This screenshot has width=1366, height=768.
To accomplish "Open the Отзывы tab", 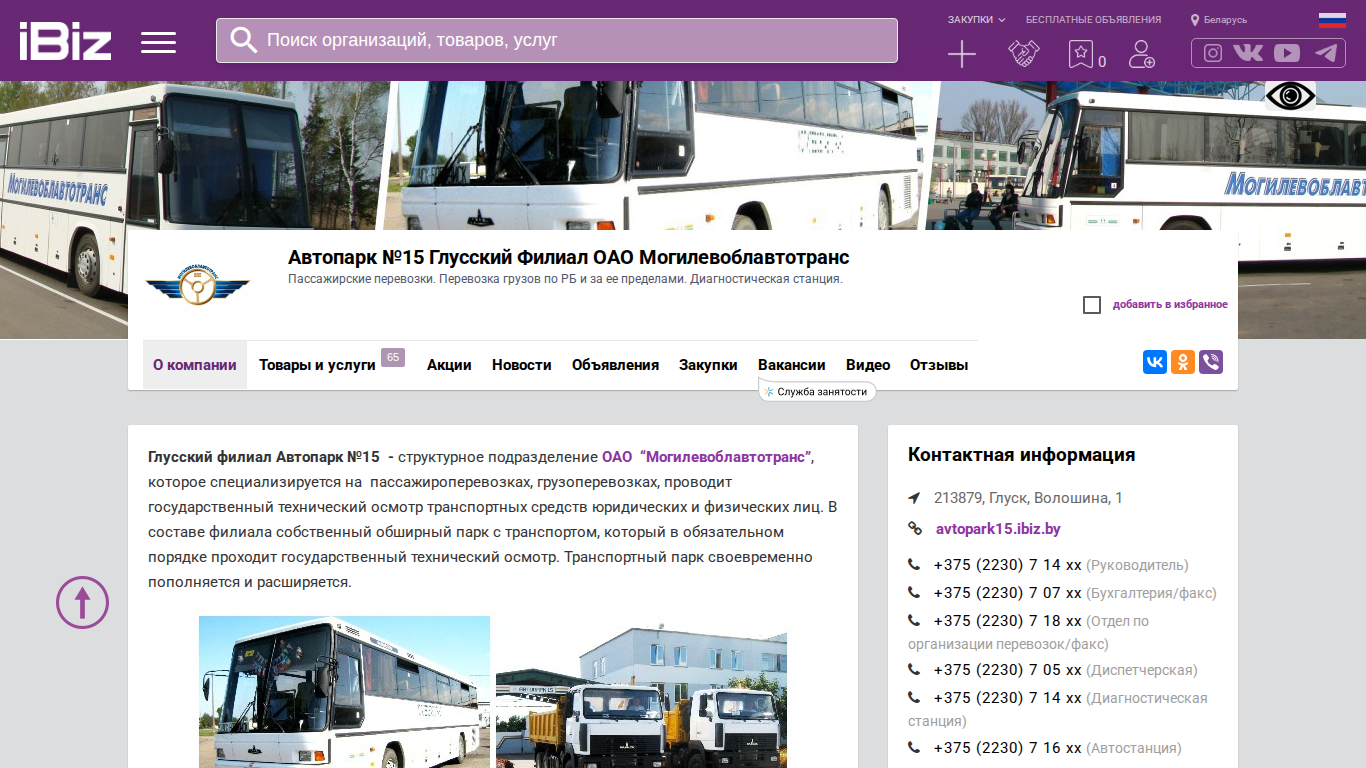I will click(x=939, y=365).
